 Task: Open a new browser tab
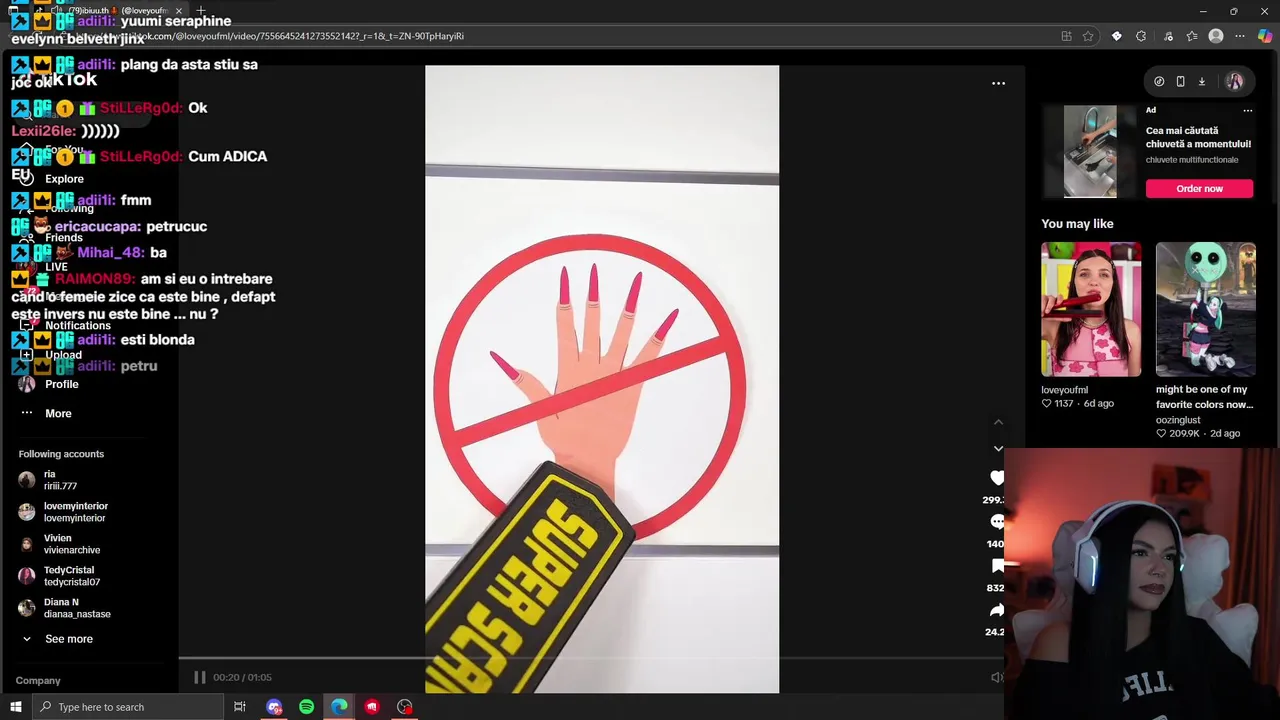[201, 11]
